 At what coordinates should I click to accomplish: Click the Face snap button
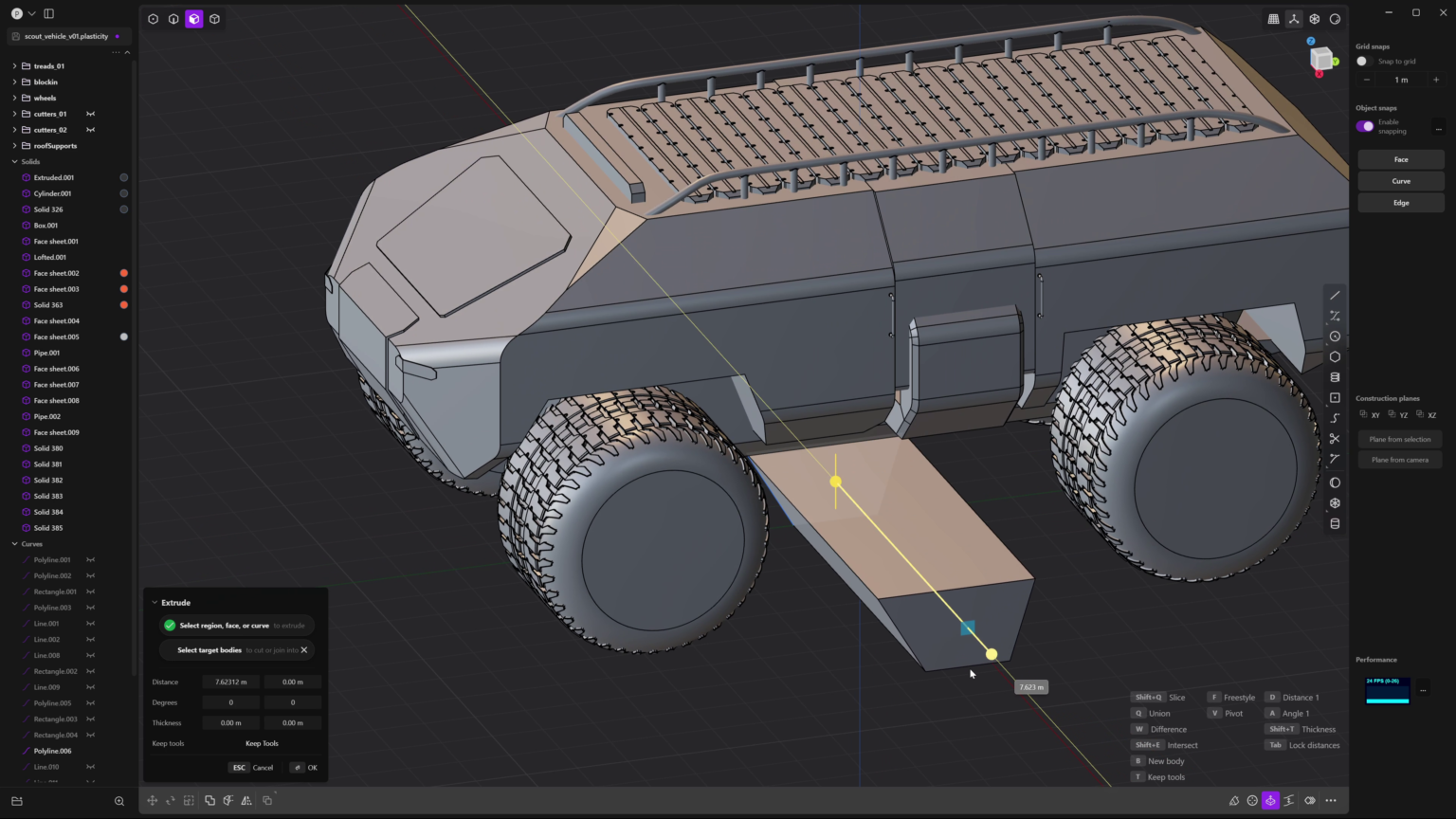1401,159
